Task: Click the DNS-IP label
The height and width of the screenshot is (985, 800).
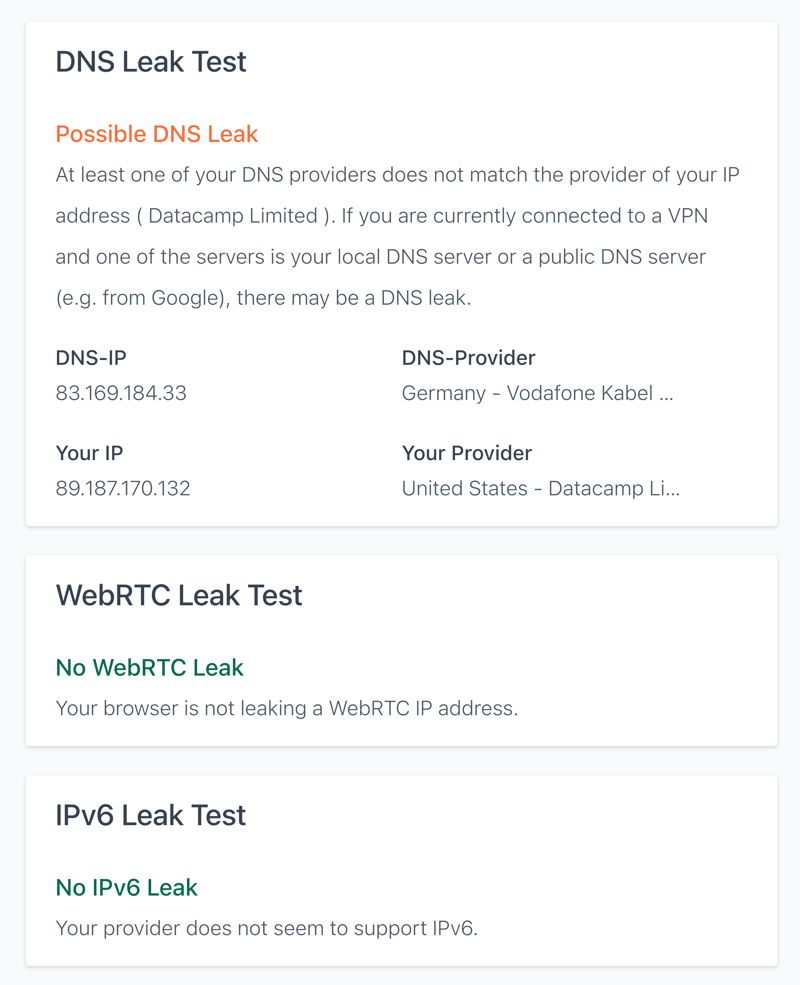Action: point(91,358)
